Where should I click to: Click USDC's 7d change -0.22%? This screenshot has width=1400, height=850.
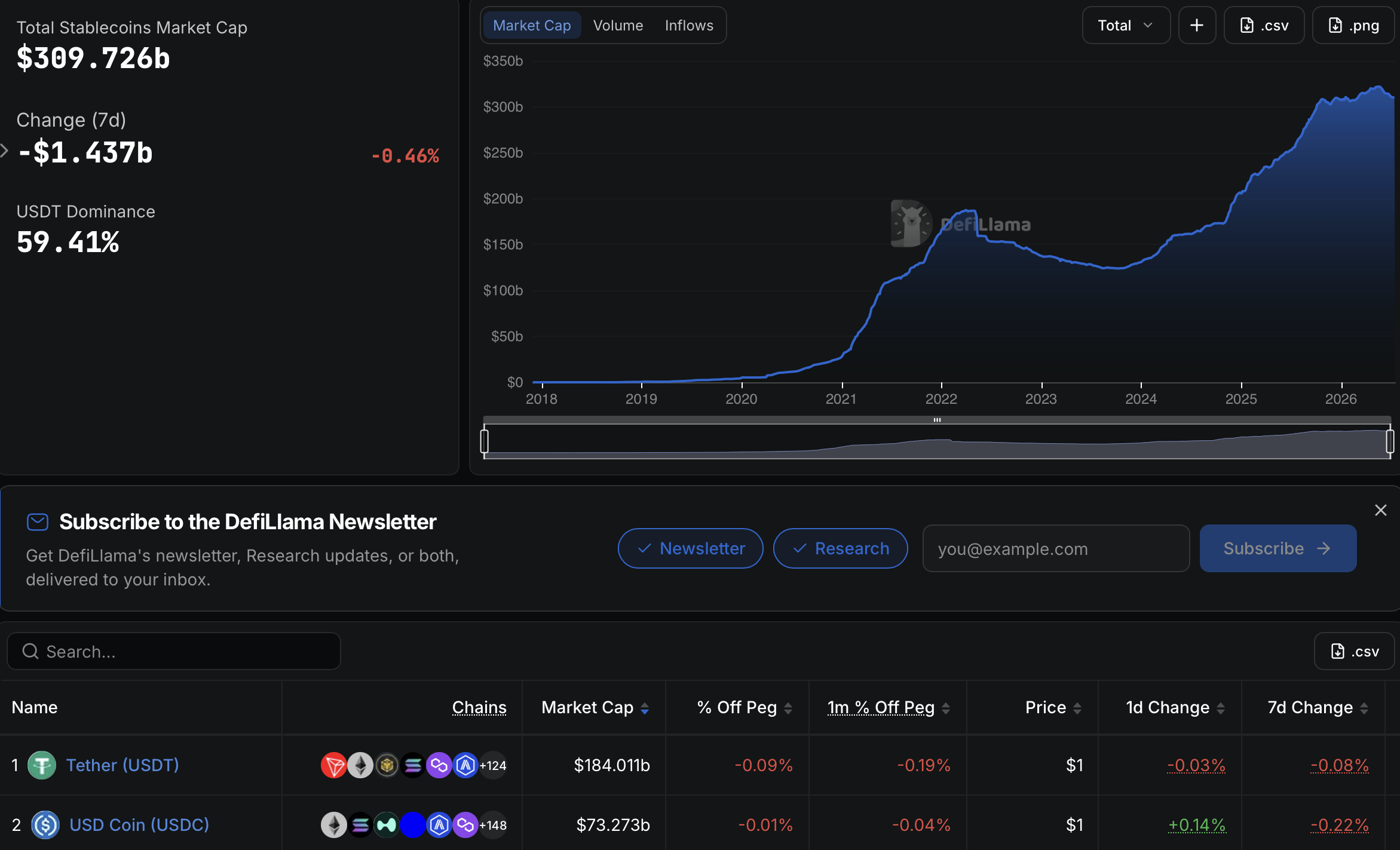[x=1340, y=825]
